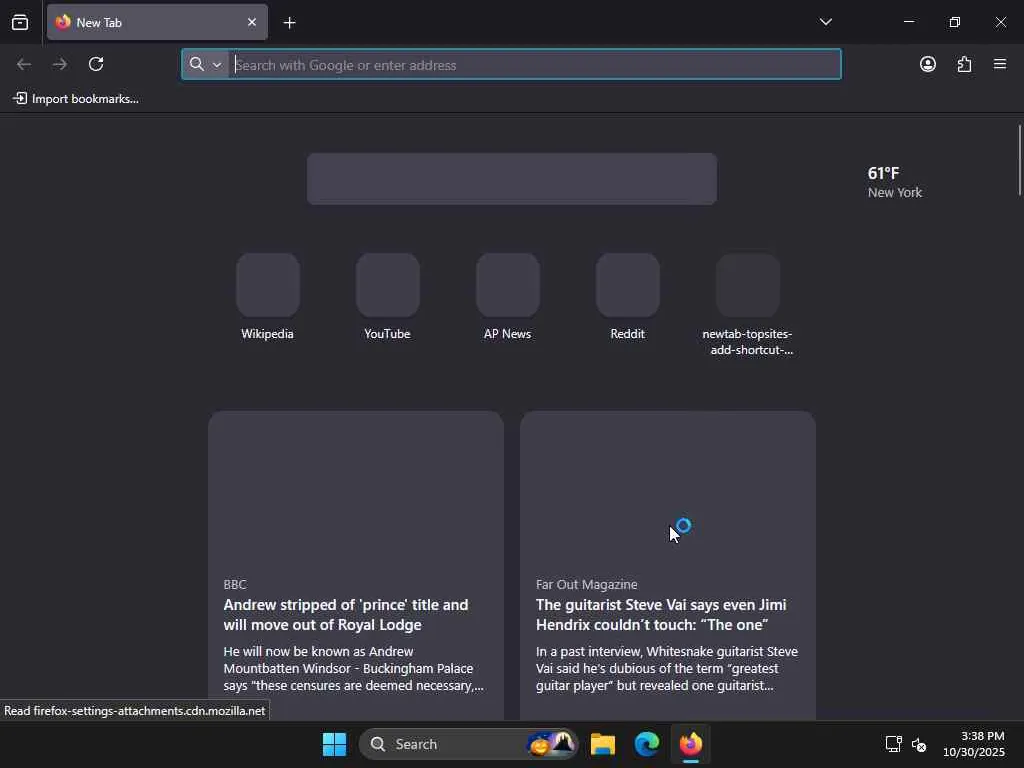The image size is (1024, 768).
Task: Click the Firefox logo on the tab
Action: point(63,22)
